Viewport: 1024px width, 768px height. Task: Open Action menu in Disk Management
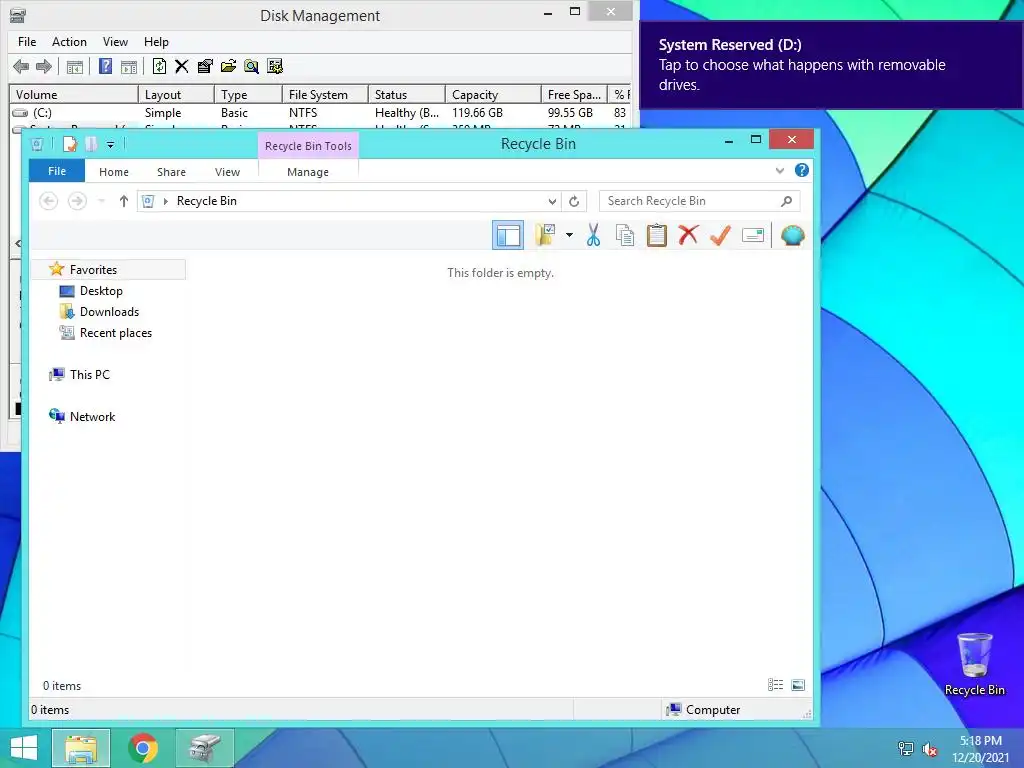(69, 42)
